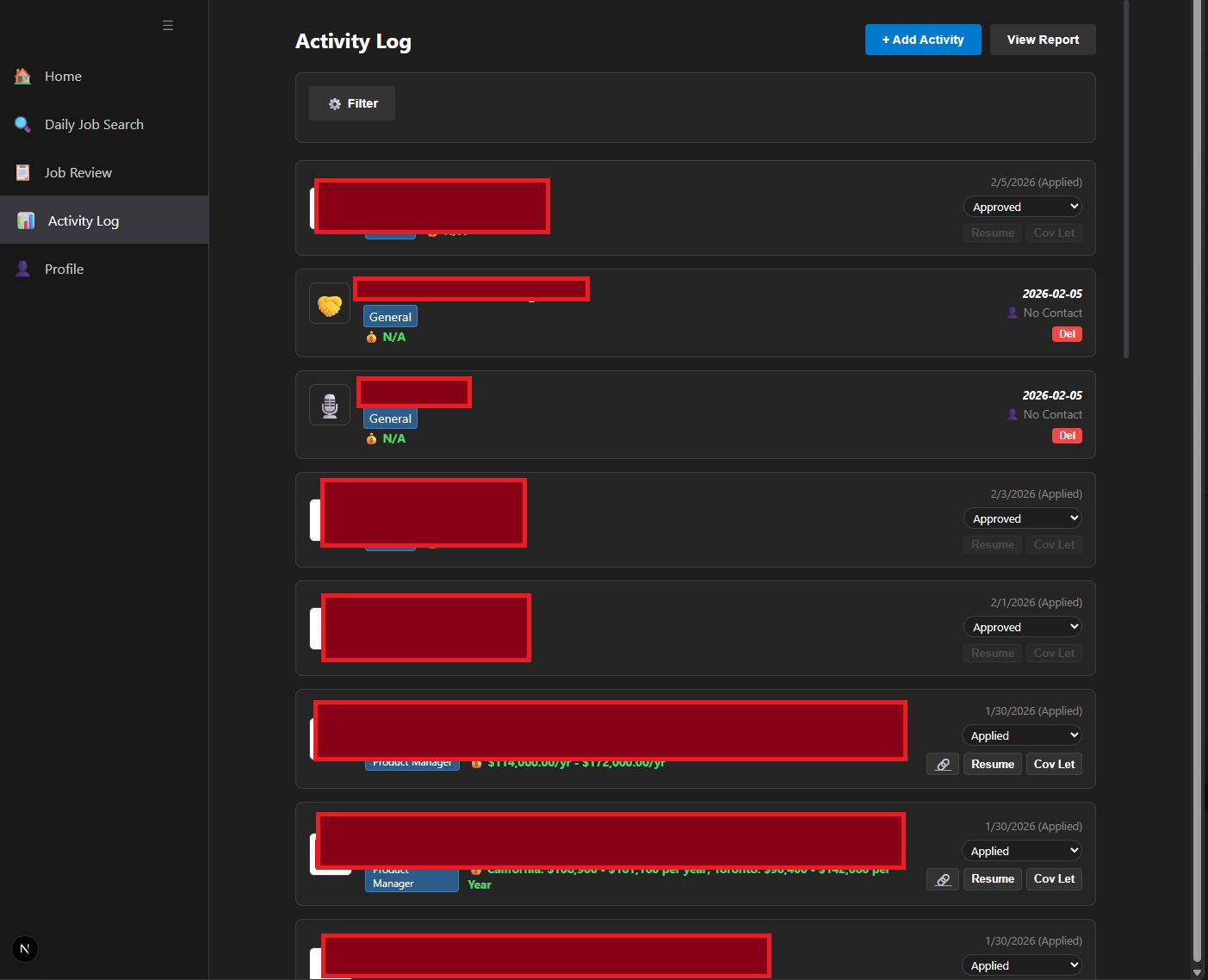Click the round N logo at bottom-left

click(25, 949)
